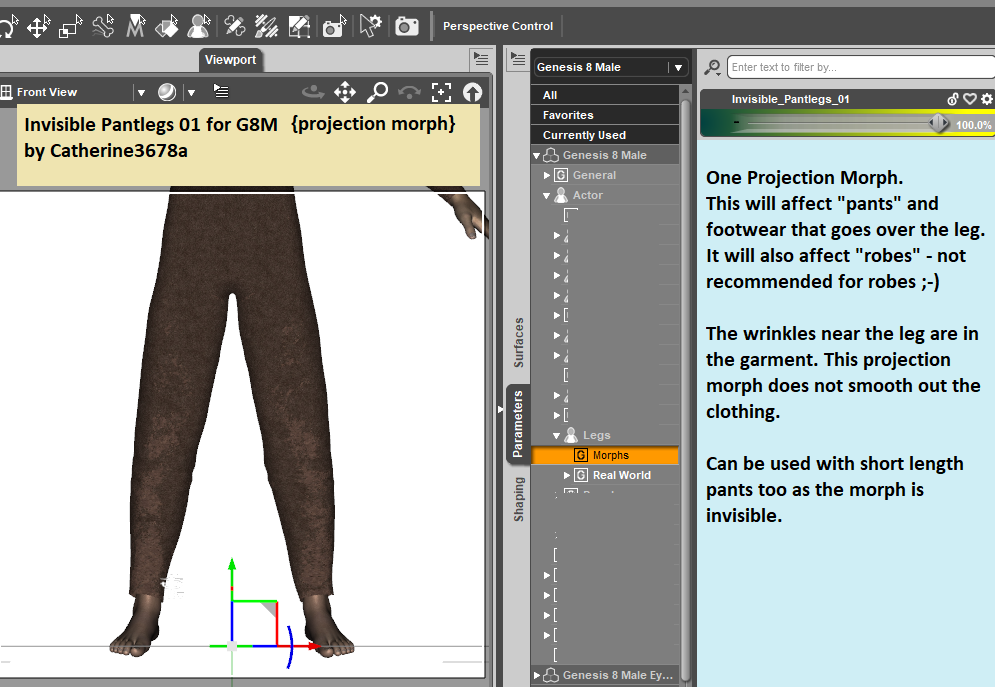Click the link toggle beside Invisible_Pantlegs_01

pyautogui.click(x=951, y=98)
